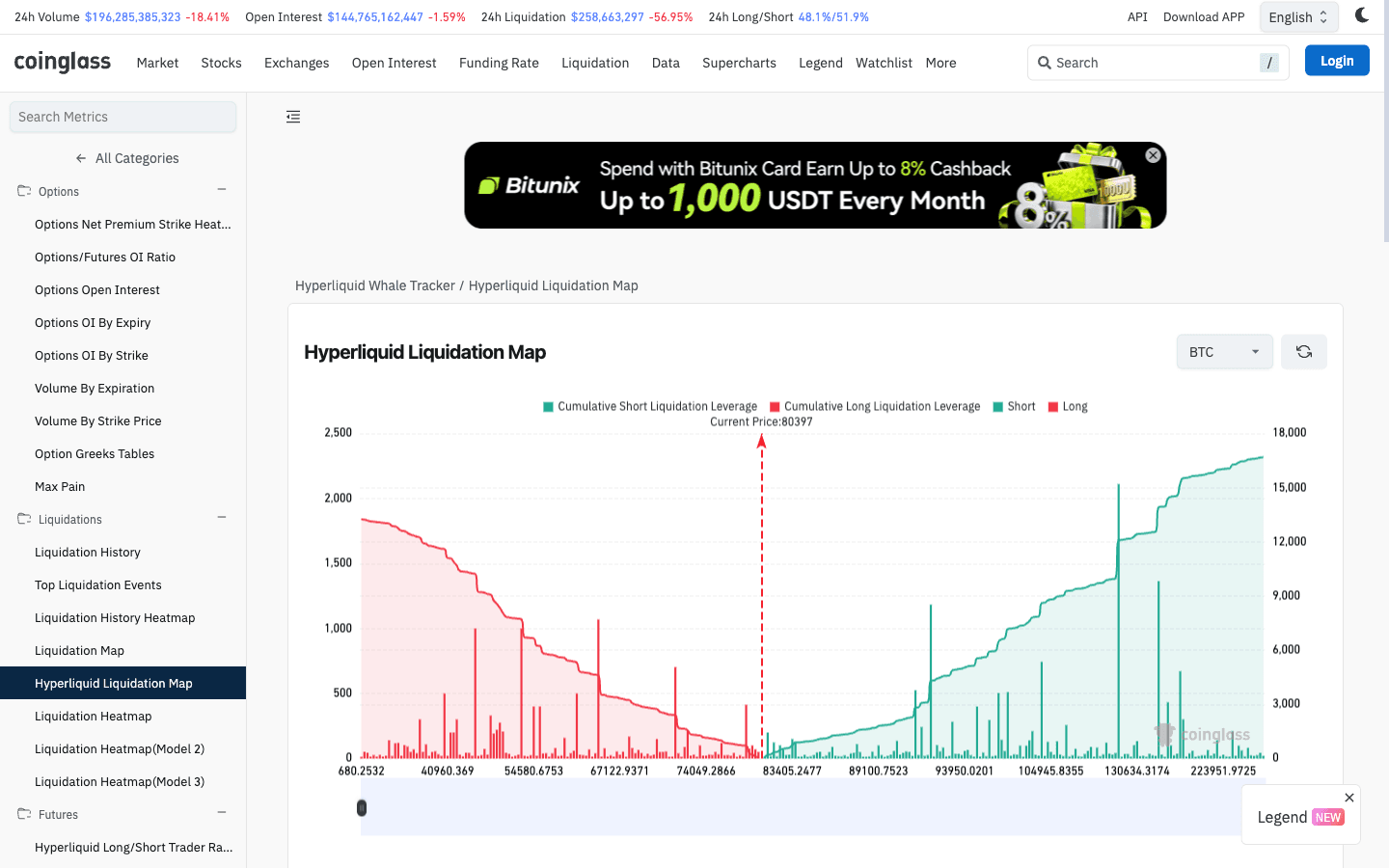Open Liquidation Map sidebar item
Image resolution: width=1389 pixels, height=868 pixels.
[x=79, y=650]
